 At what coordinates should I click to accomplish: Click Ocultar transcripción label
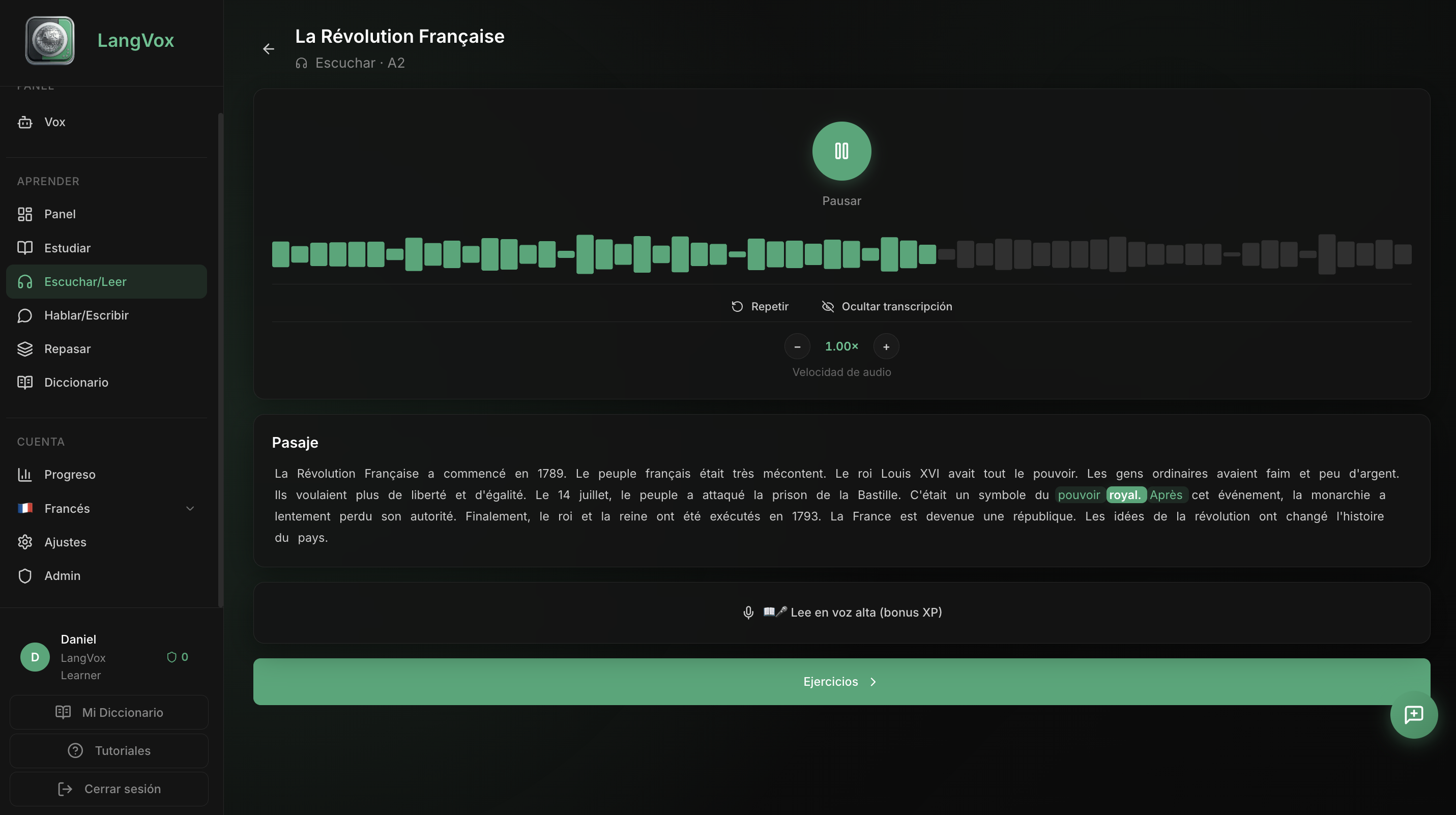click(897, 306)
